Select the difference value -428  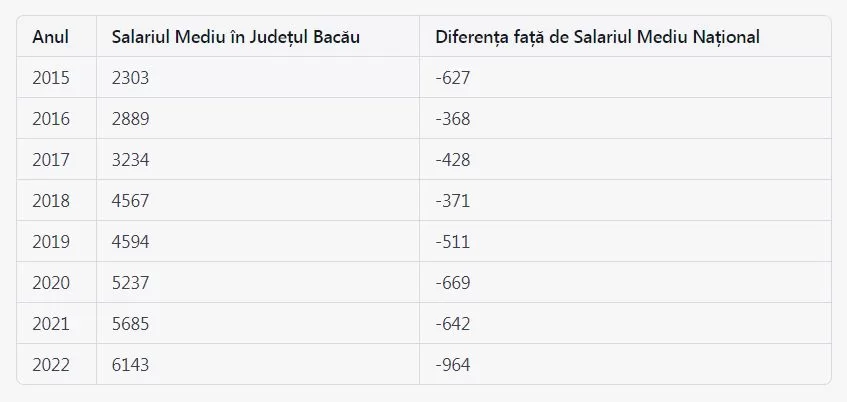[453, 160]
